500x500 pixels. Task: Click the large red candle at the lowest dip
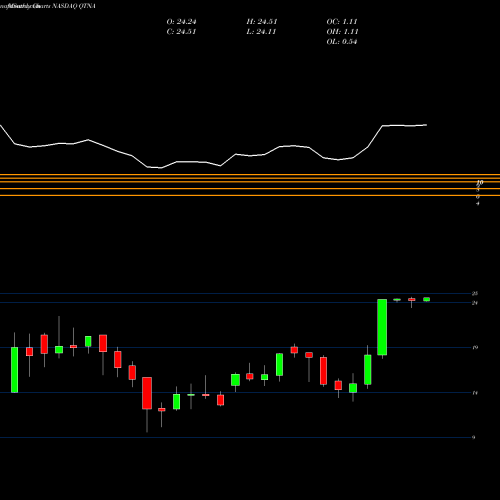[x=147, y=393]
